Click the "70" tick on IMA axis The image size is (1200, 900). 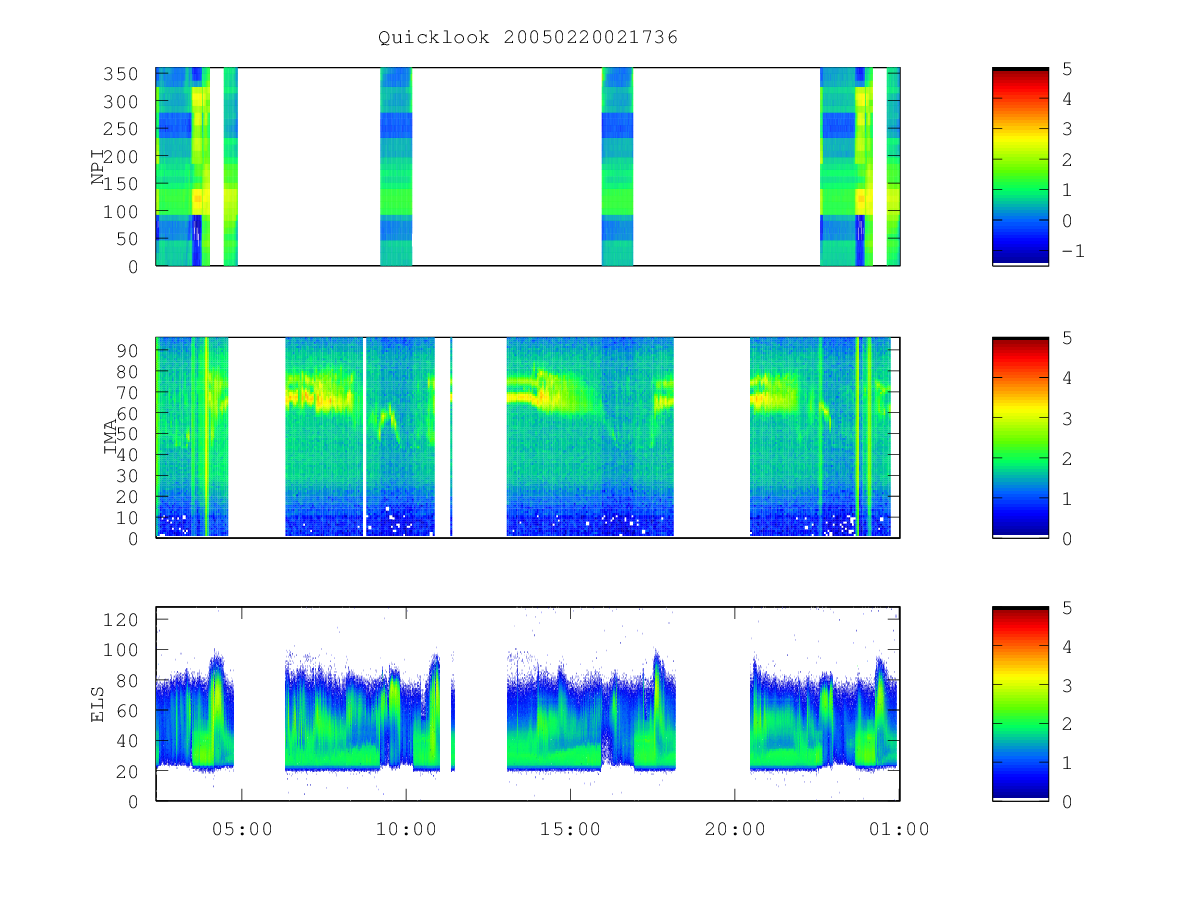128,392
